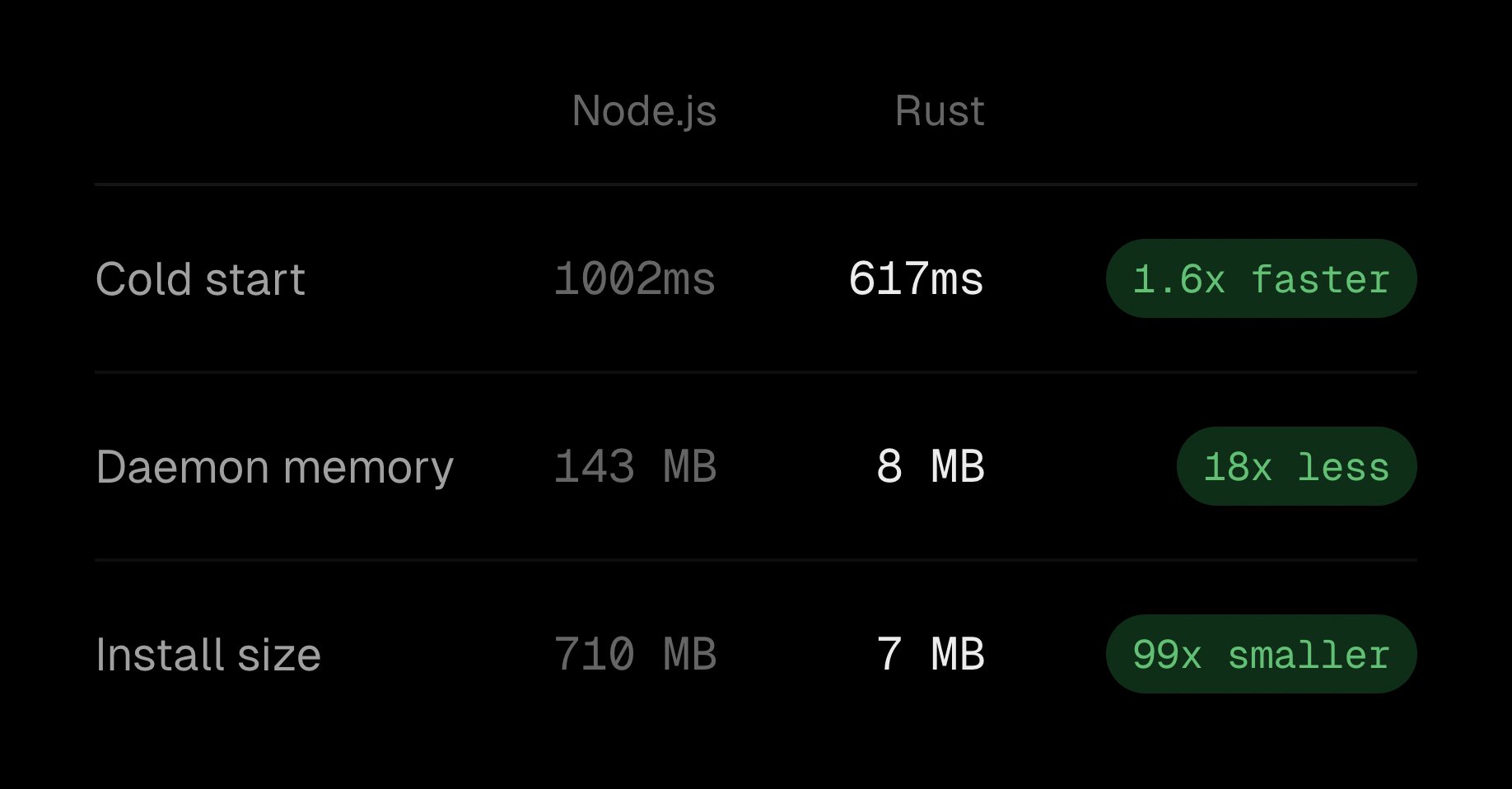Image resolution: width=1512 pixels, height=789 pixels.
Task: Click the Node.js column header
Action: tap(644, 111)
